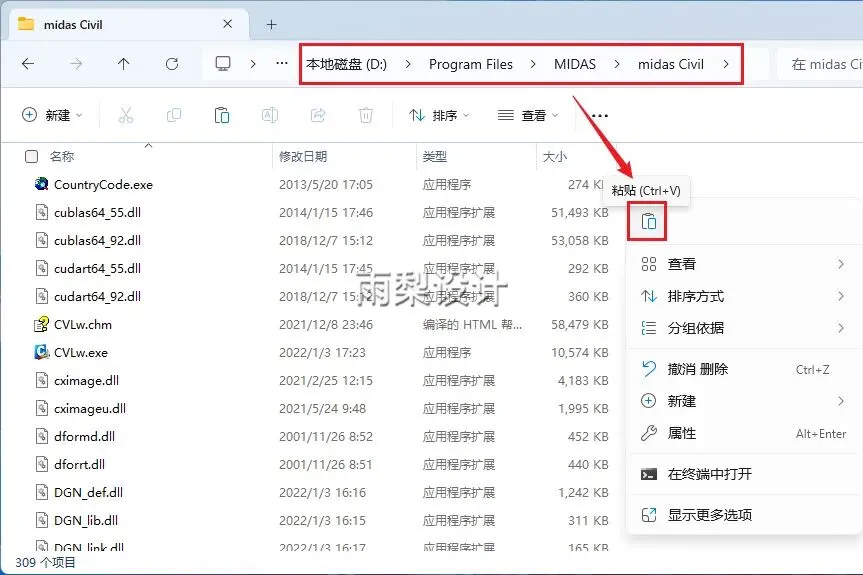Expand chevron after MIDAS breadcrumb

(x=617, y=64)
